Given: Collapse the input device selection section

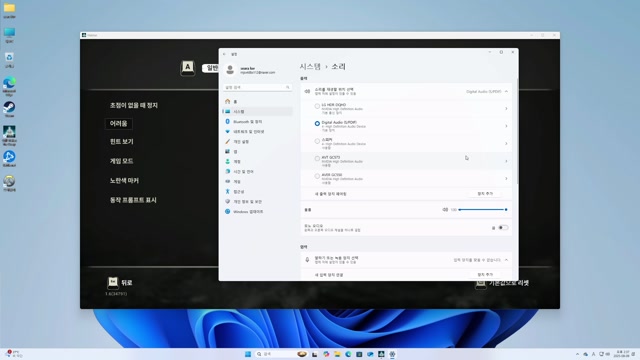Looking at the screenshot, I should pos(506,260).
